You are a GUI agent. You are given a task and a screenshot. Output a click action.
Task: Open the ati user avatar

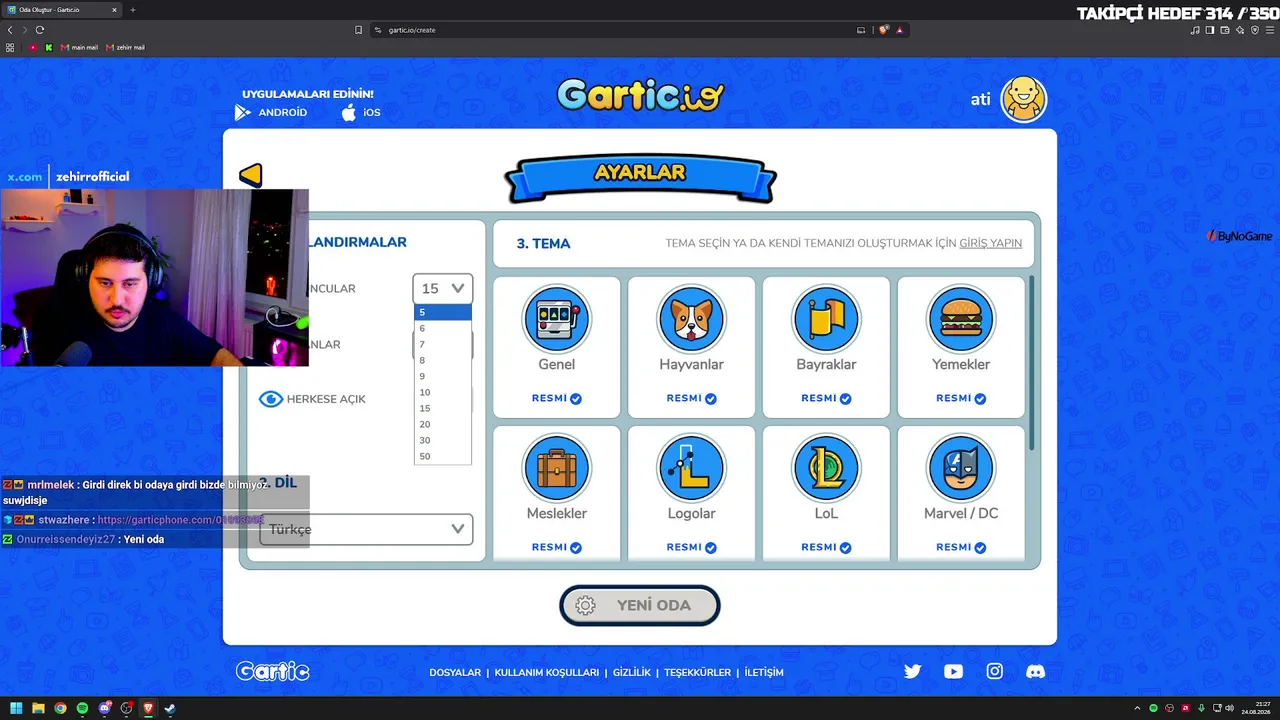1023,99
